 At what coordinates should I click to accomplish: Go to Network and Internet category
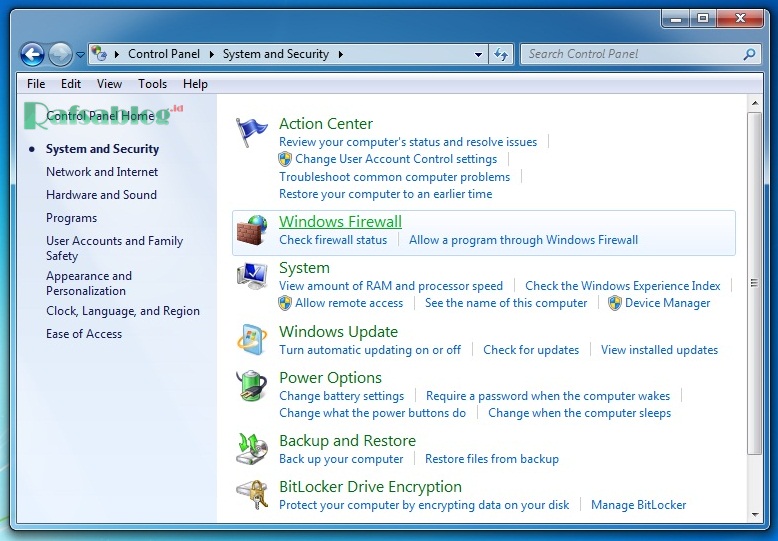(102, 172)
